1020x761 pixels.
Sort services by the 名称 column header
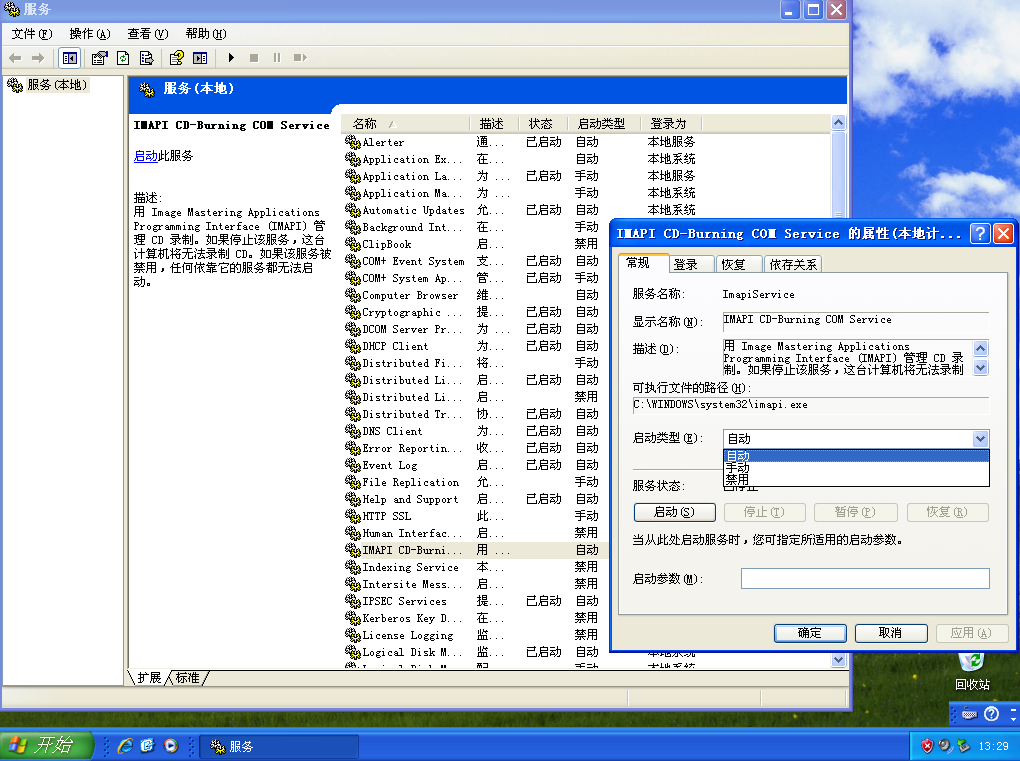pos(406,124)
